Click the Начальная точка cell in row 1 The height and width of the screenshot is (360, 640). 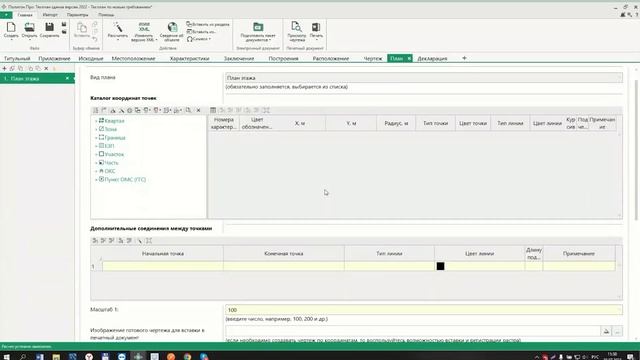click(162, 266)
